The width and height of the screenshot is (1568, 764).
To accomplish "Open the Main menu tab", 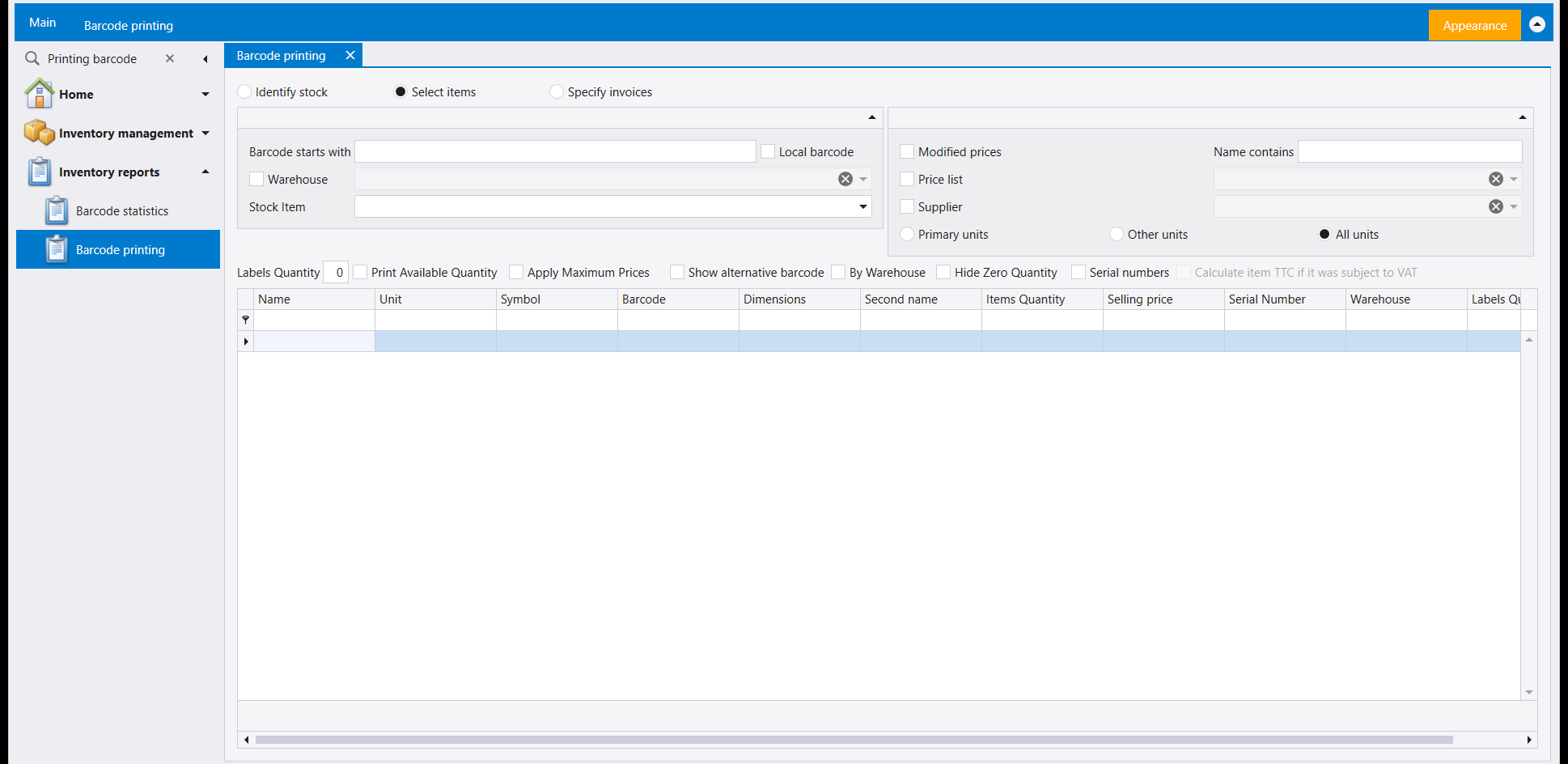I will (x=43, y=23).
